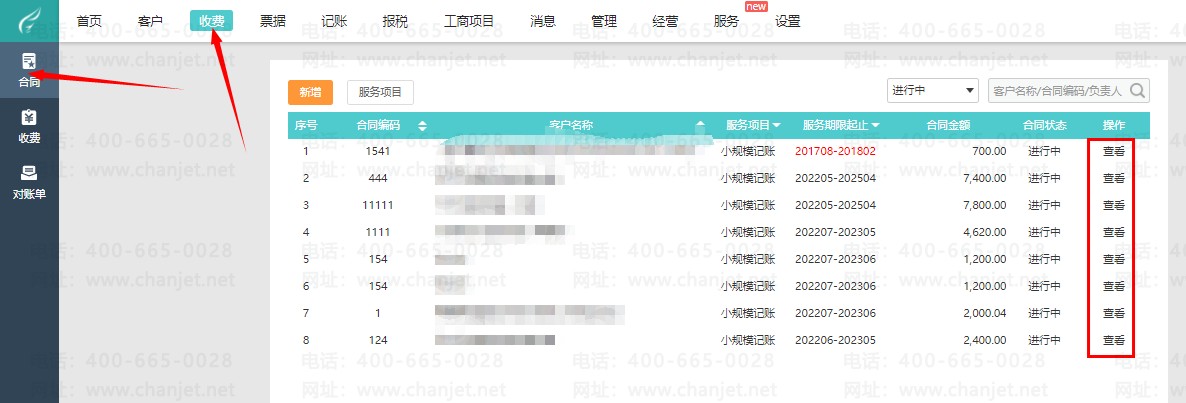Click 查看 for contract 124
The height and width of the screenshot is (403, 1186).
click(1113, 340)
